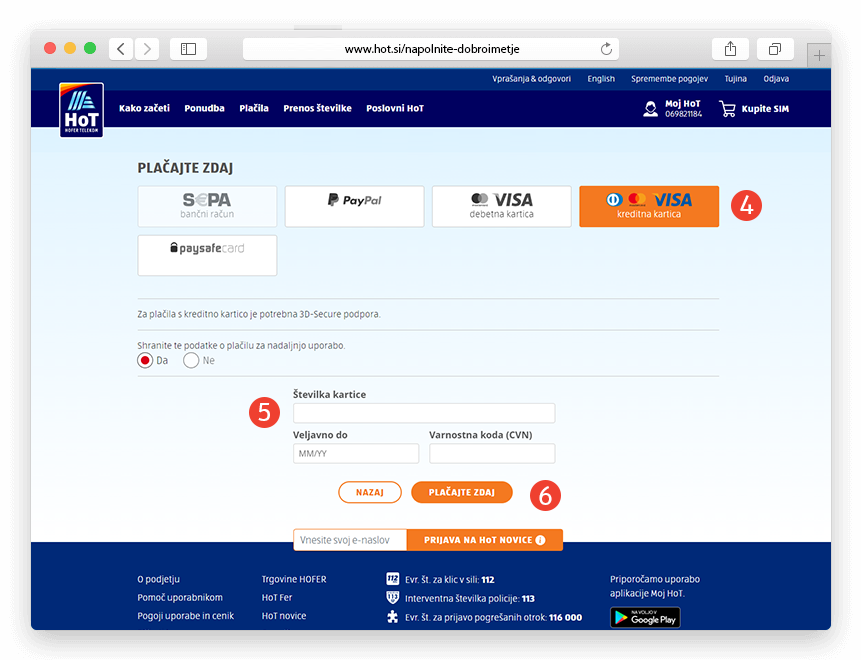This screenshot has width=861, height=660.
Task: Open the Kako začeti menu
Action: point(144,108)
